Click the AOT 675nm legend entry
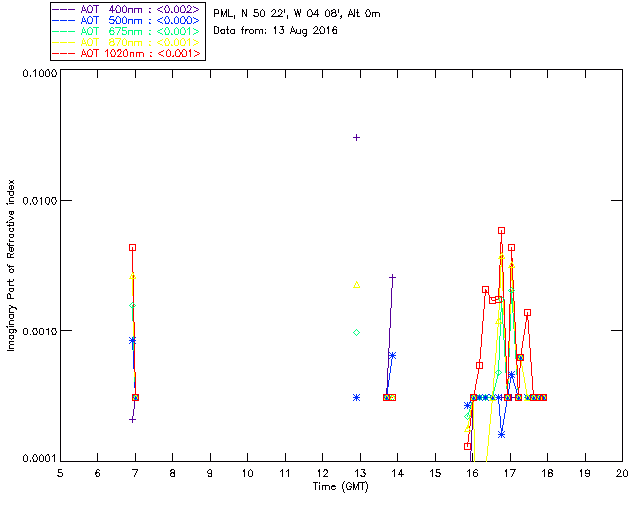 tap(127, 31)
